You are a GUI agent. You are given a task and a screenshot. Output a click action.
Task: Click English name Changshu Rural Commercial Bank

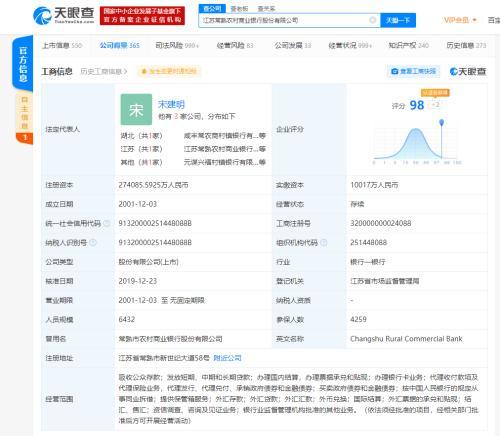(x=406, y=339)
